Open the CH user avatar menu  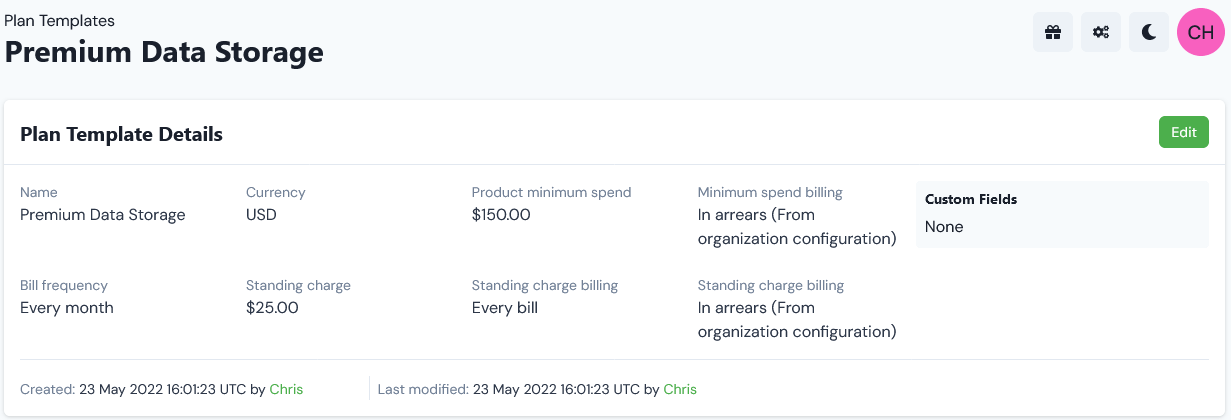pyautogui.click(x=1201, y=33)
